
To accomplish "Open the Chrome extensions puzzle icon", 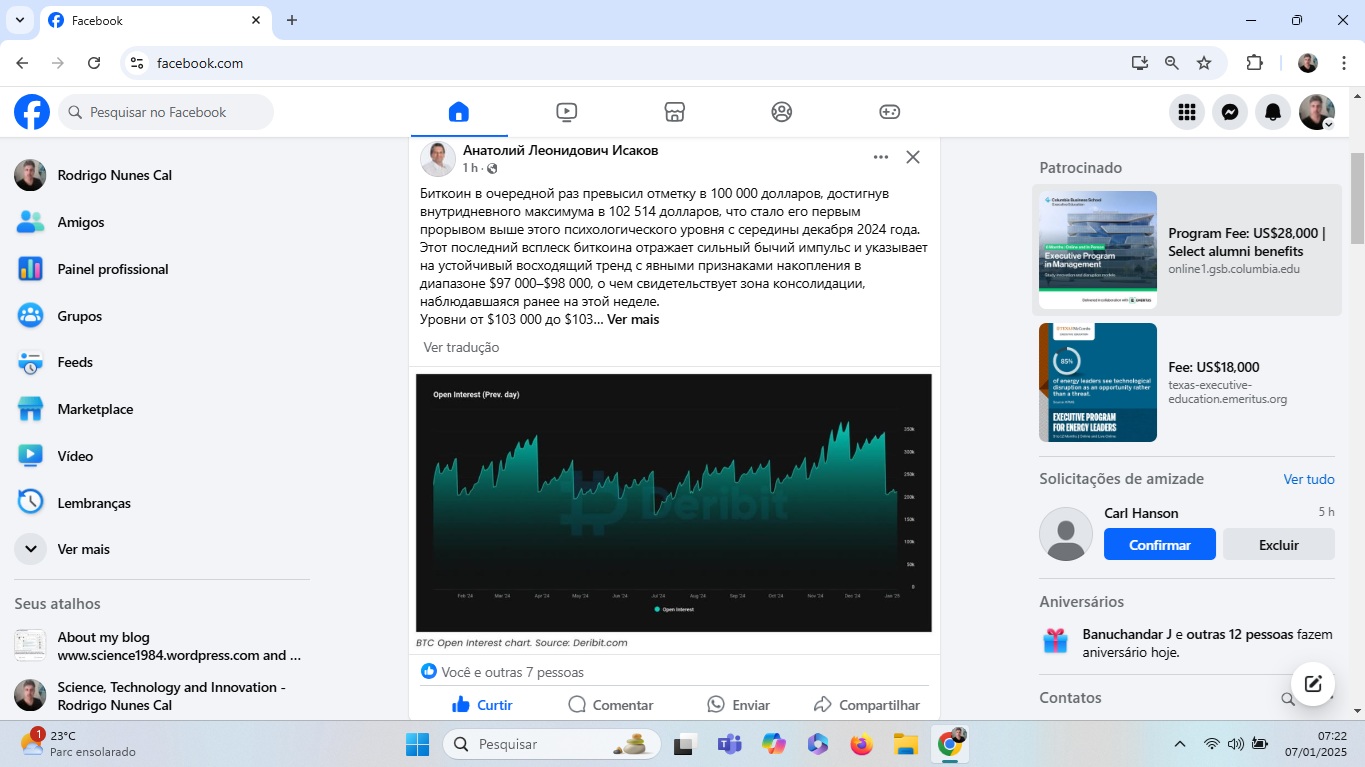I will coord(1254,63).
